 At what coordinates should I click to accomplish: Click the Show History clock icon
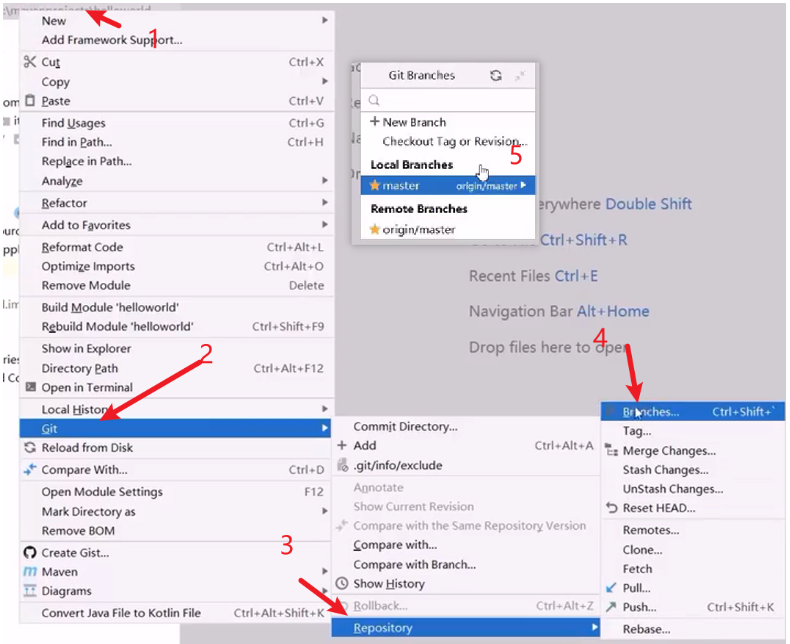click(x=342, y=584)
